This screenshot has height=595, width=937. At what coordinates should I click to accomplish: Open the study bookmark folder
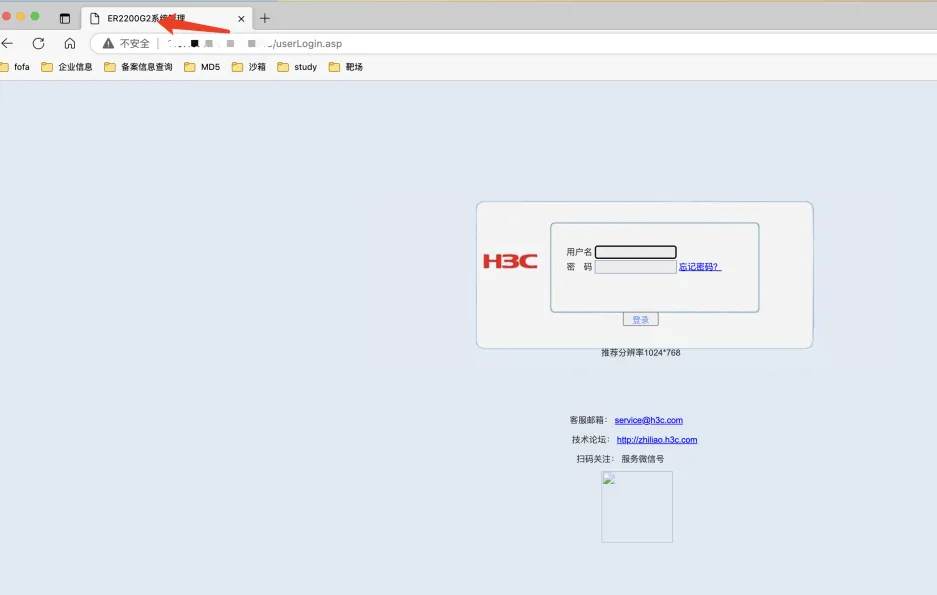click(297, 67)
